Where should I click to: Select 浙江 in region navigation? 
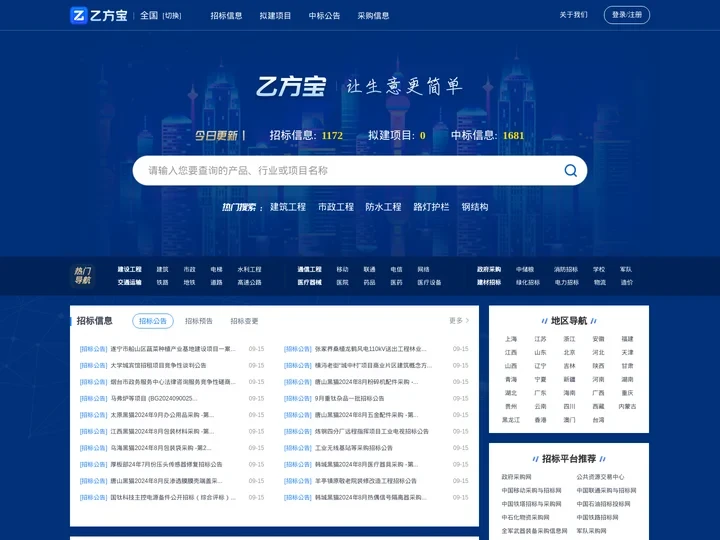pyautogui.click(x=569, y=339)
